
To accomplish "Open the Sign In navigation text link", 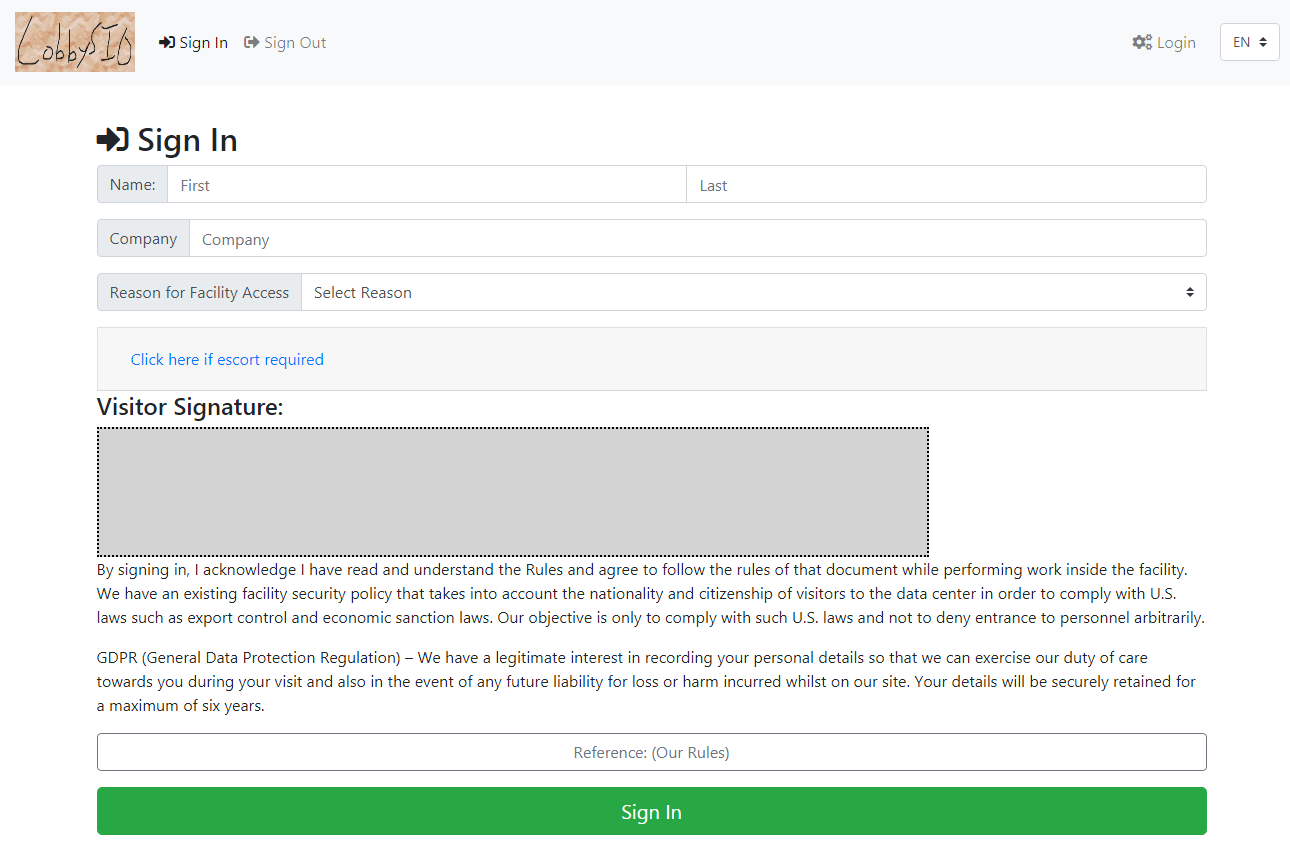I will click(204, 43).
